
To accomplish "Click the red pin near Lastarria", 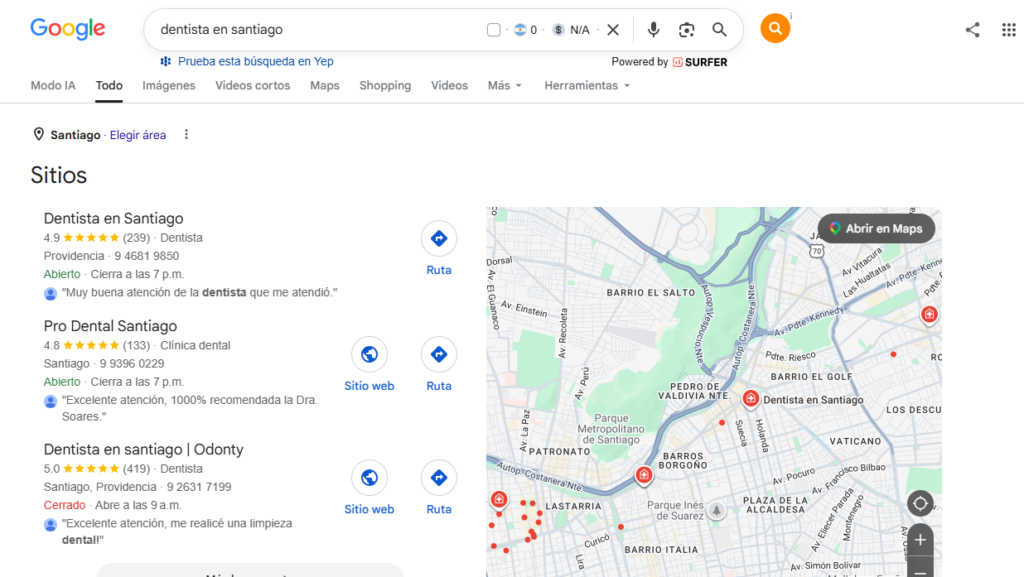I will (499, 500).
